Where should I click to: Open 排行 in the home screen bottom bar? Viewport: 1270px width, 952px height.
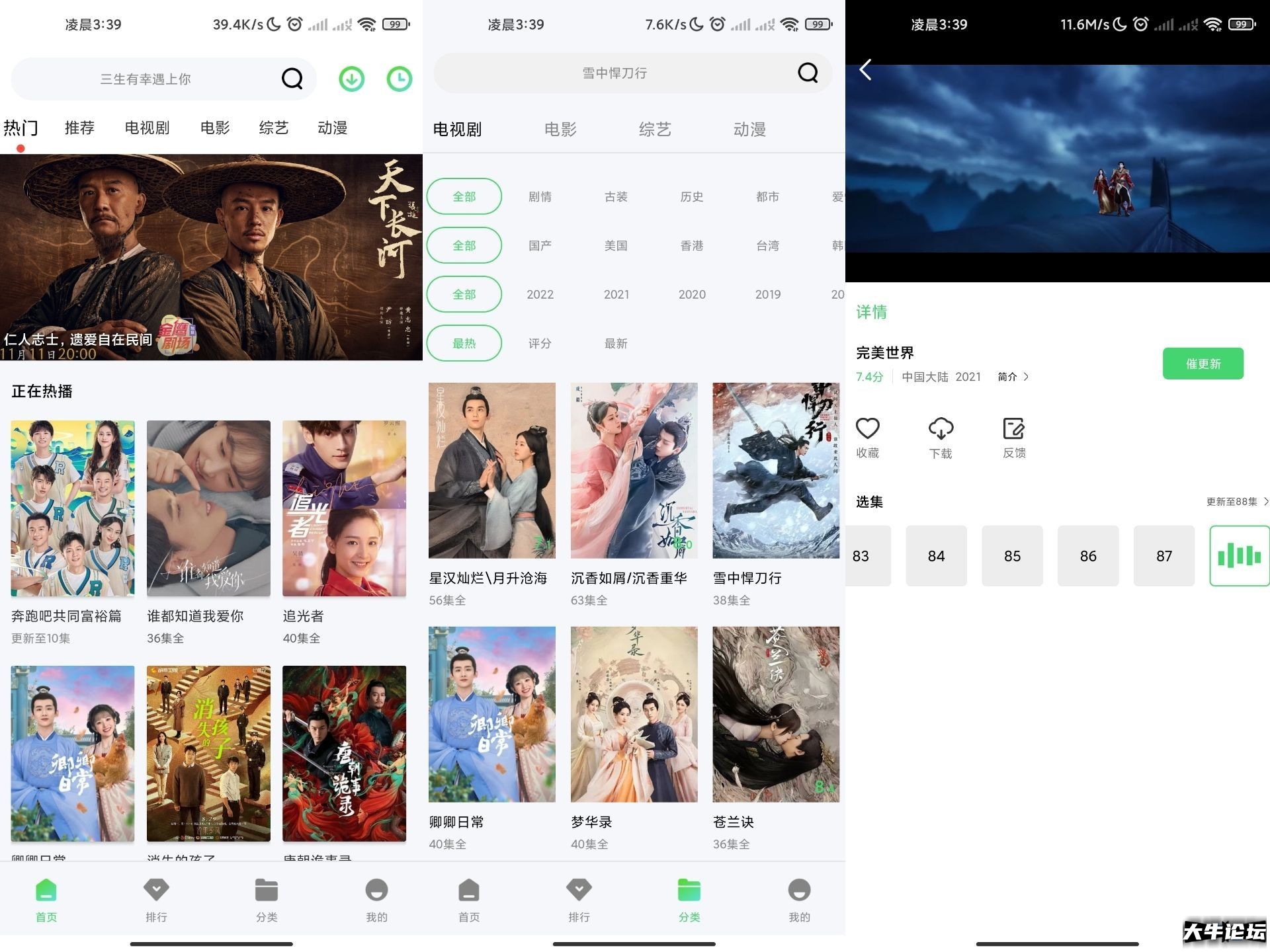click(156, 900)
